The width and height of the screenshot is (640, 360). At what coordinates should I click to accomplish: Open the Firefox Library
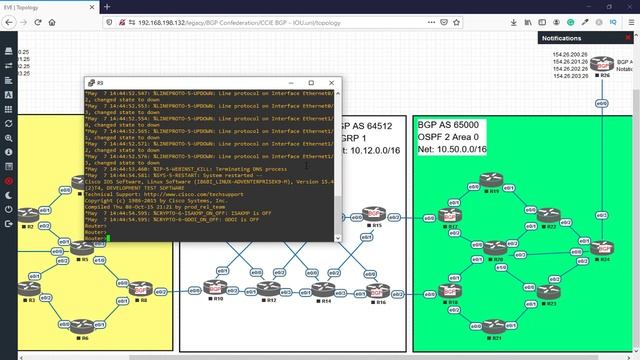pyautogui.click(x=528, y=22)
